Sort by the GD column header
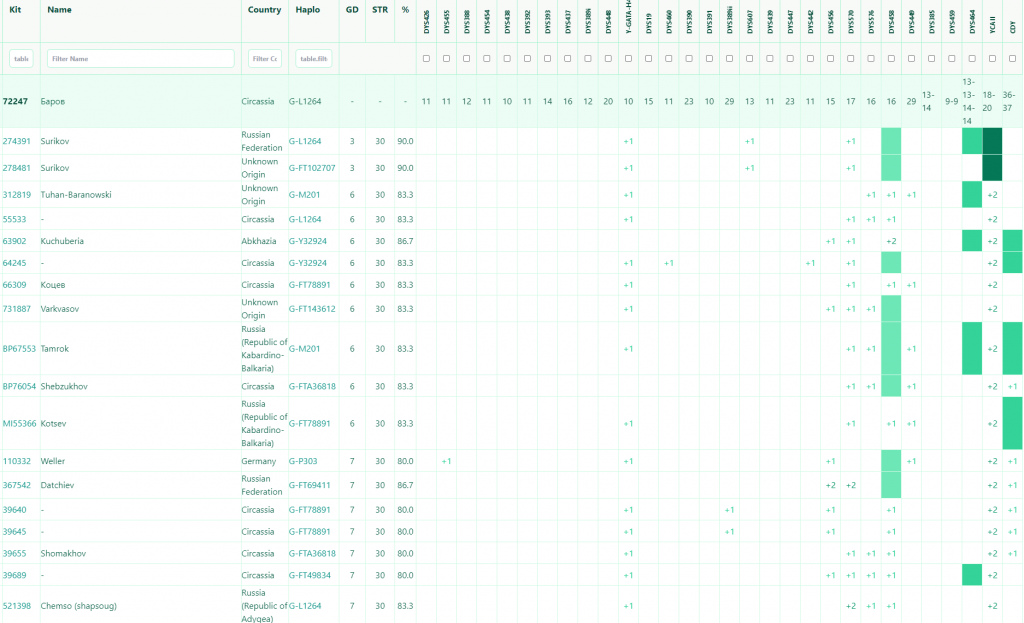Screen dimensions: 1024x623 [352, 9]
